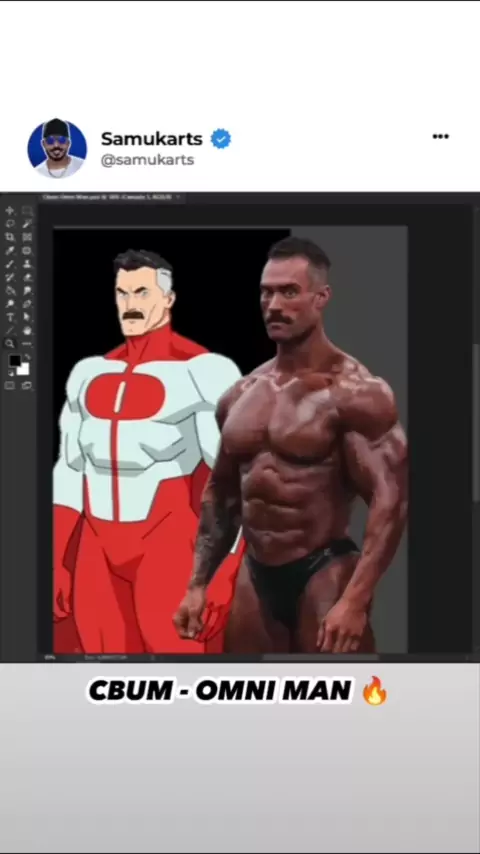
Task: Select the Zoom tool
Action: click(9, 344)
